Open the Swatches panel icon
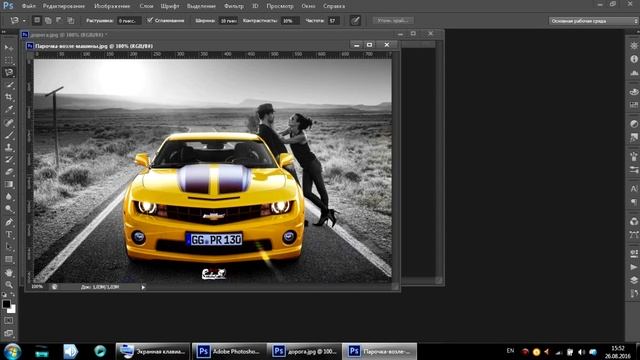The width and height of the screenshot is (640, 360). [634, 105]
